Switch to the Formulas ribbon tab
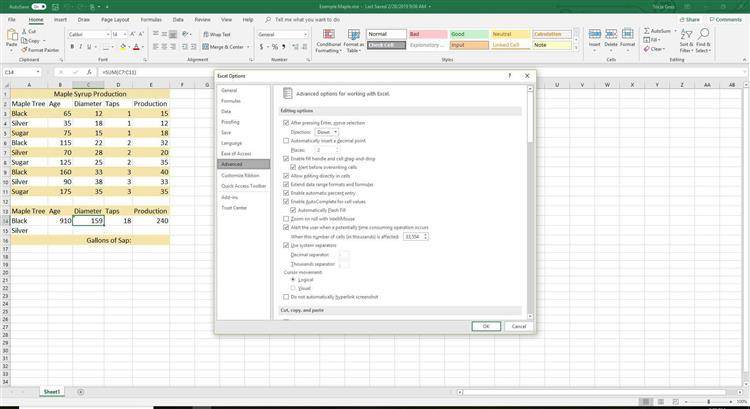750x409 pixels. click(x=151, y=19)
